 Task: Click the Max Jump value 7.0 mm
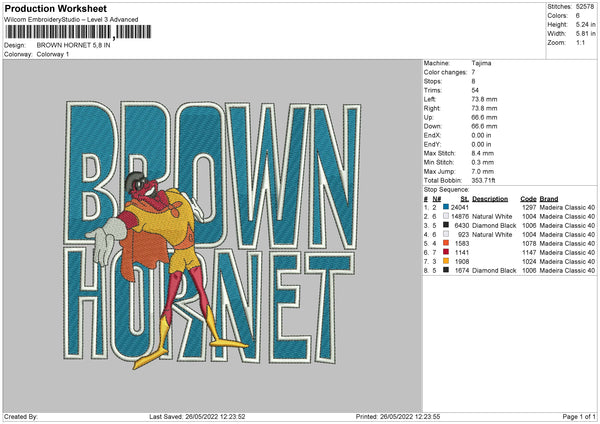coord(483,171)
